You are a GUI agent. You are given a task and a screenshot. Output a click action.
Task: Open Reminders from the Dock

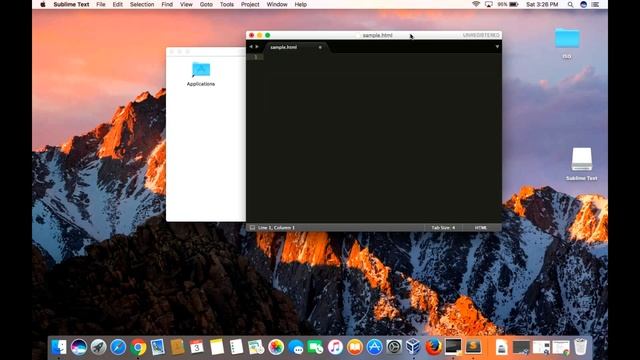click(x=236, y=347)
